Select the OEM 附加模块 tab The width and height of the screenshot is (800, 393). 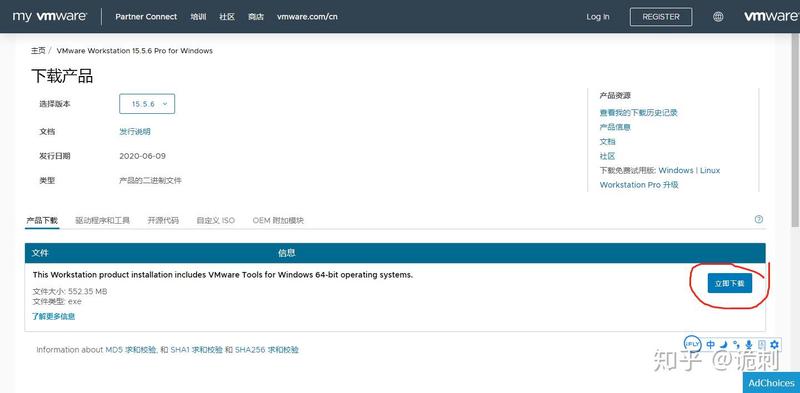tap(278, 220)
